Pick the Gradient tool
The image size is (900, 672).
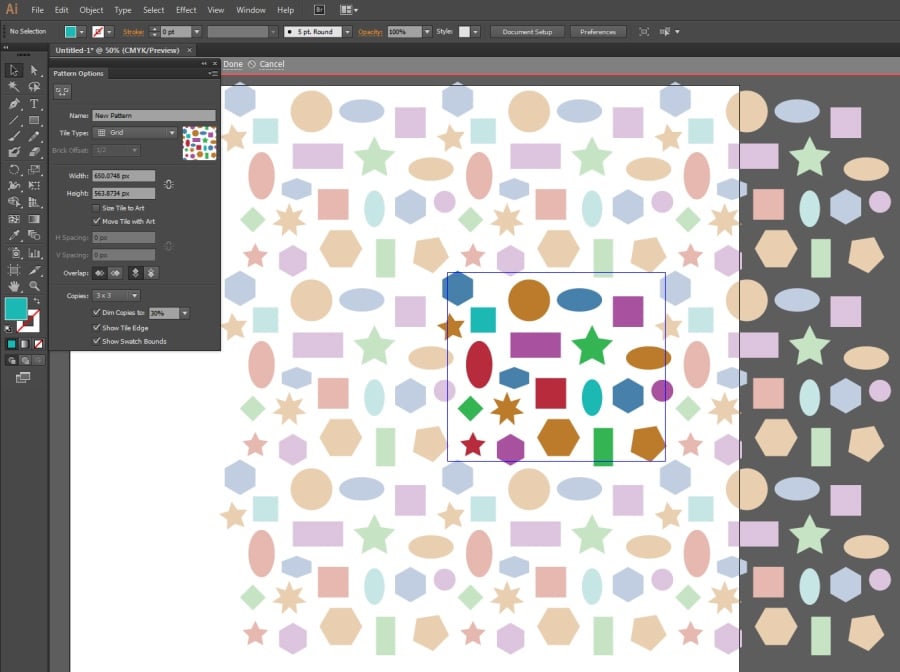34,219
